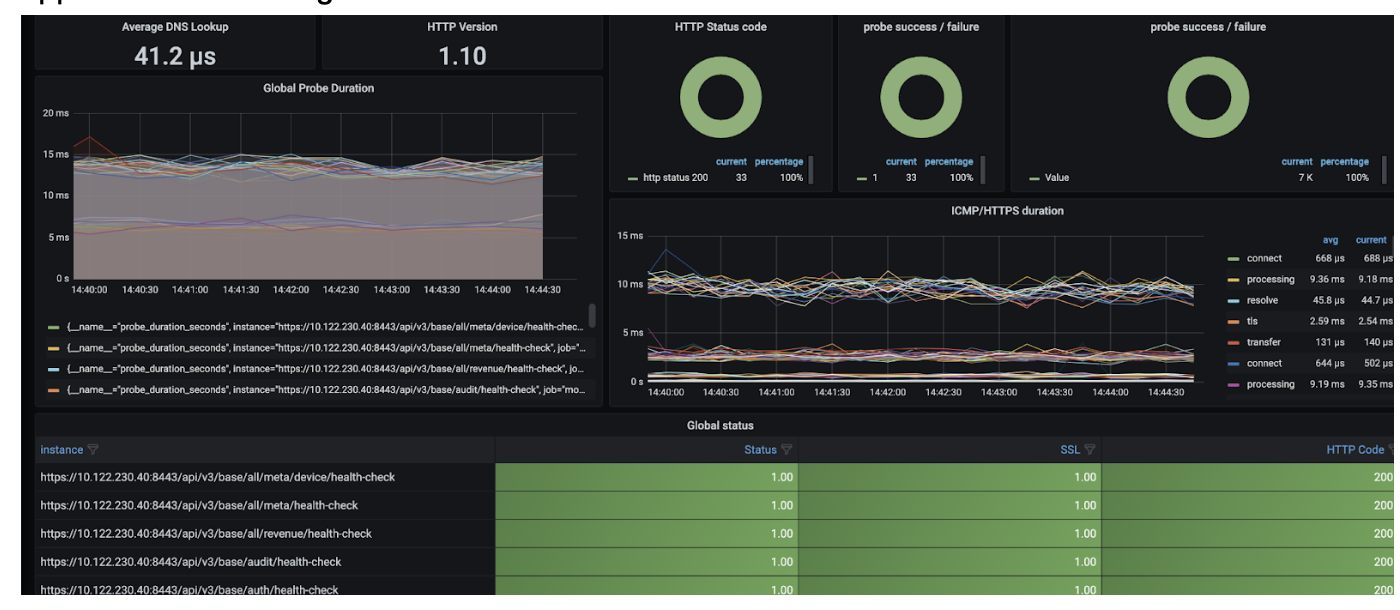
Task: Sort ICMP/HTTPS legend by current column
Action: point(1371,240)
